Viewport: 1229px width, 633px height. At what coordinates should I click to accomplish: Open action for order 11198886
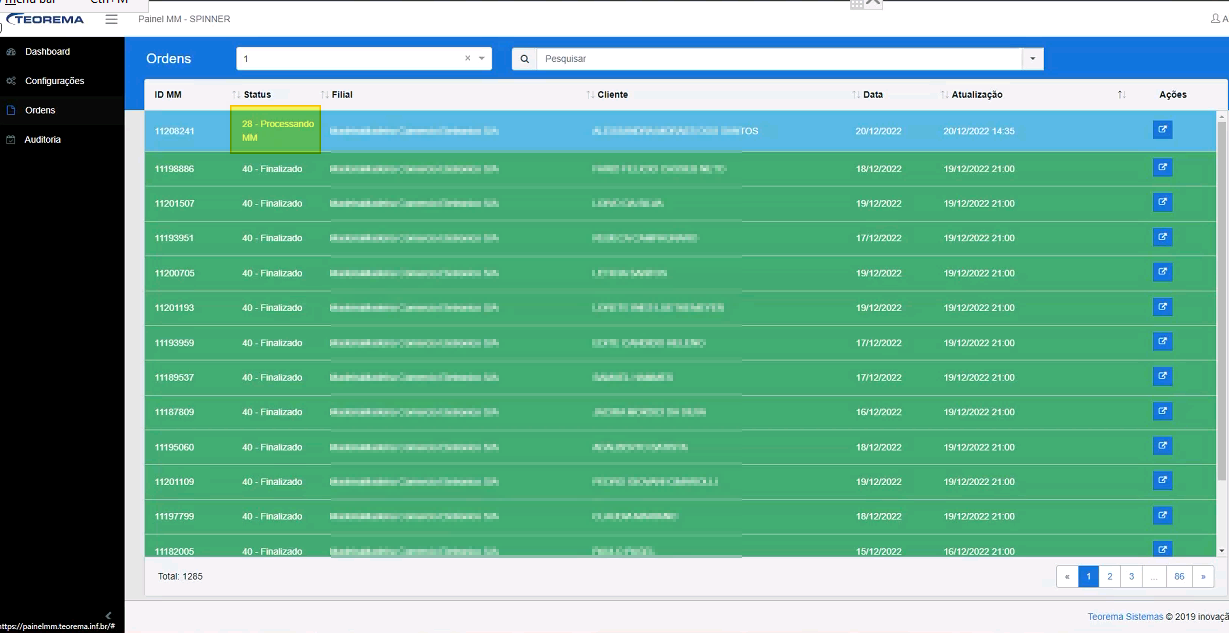pyautogui.click(x=1162, y=168)
